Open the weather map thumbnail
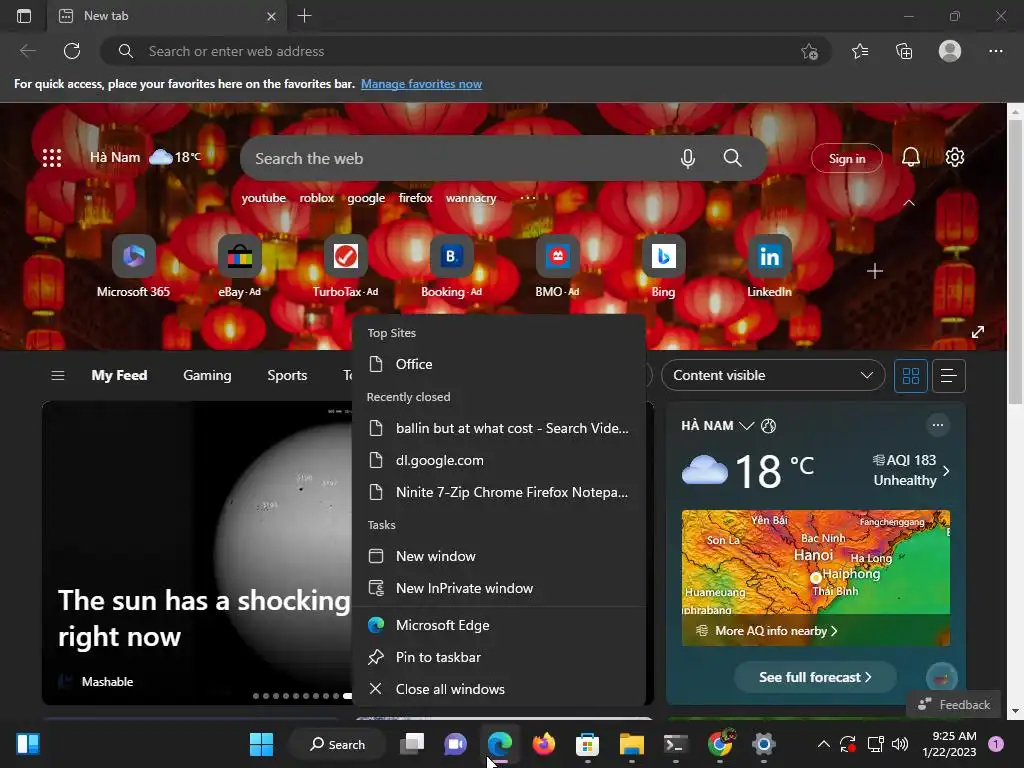This screenshot has width=1024, height=768. tap(816, 578)
